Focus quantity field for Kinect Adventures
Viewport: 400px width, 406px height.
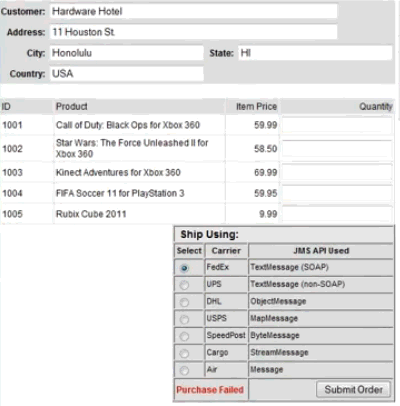point(337,172)
